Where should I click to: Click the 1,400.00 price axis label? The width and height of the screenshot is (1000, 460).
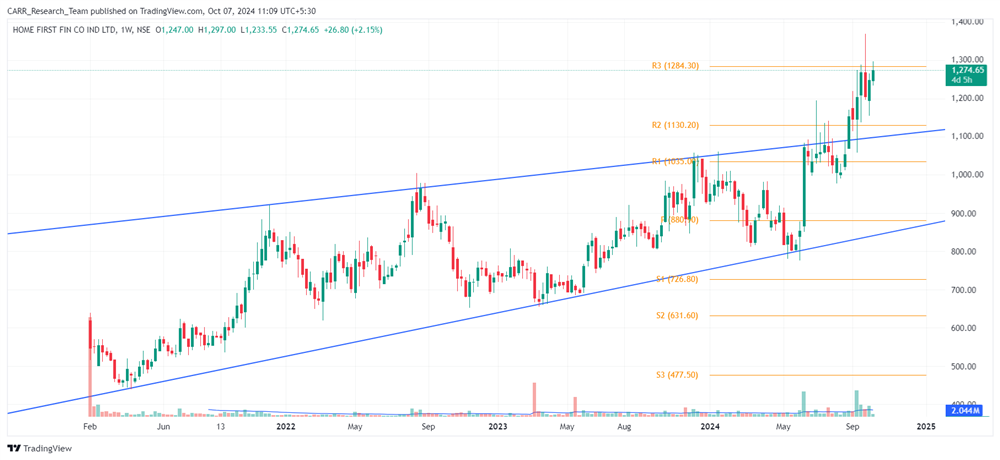(967, 22)
